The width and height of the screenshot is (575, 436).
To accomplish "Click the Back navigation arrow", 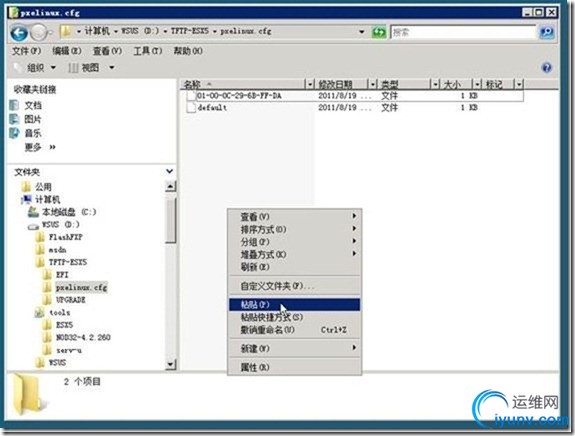I will (x=19, y=33).
